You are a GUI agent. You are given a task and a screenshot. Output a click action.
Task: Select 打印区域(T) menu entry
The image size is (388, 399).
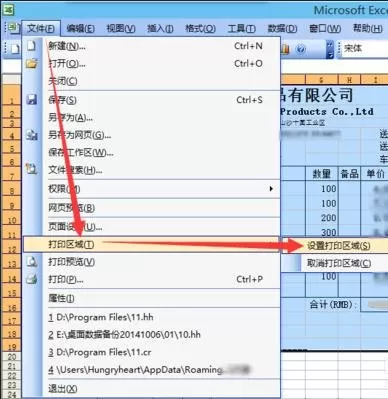tap(151, 244)
